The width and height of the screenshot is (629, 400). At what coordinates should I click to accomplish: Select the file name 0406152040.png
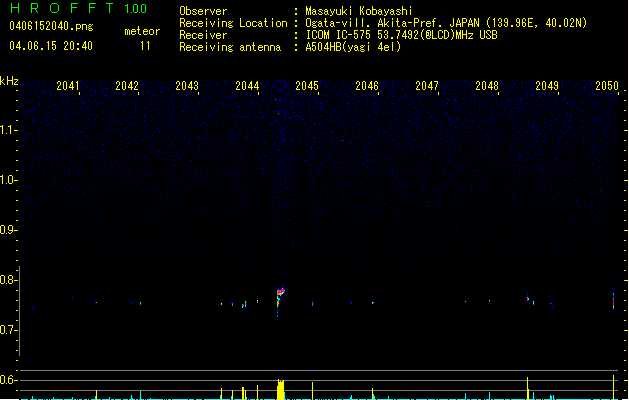[x=51, y=26]
